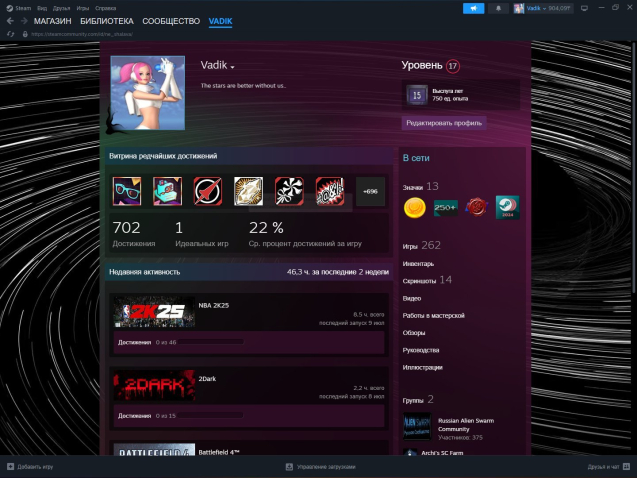Open the Значки badges link
The height and width of the screenshot is (478, 637).
click(420, 187)
